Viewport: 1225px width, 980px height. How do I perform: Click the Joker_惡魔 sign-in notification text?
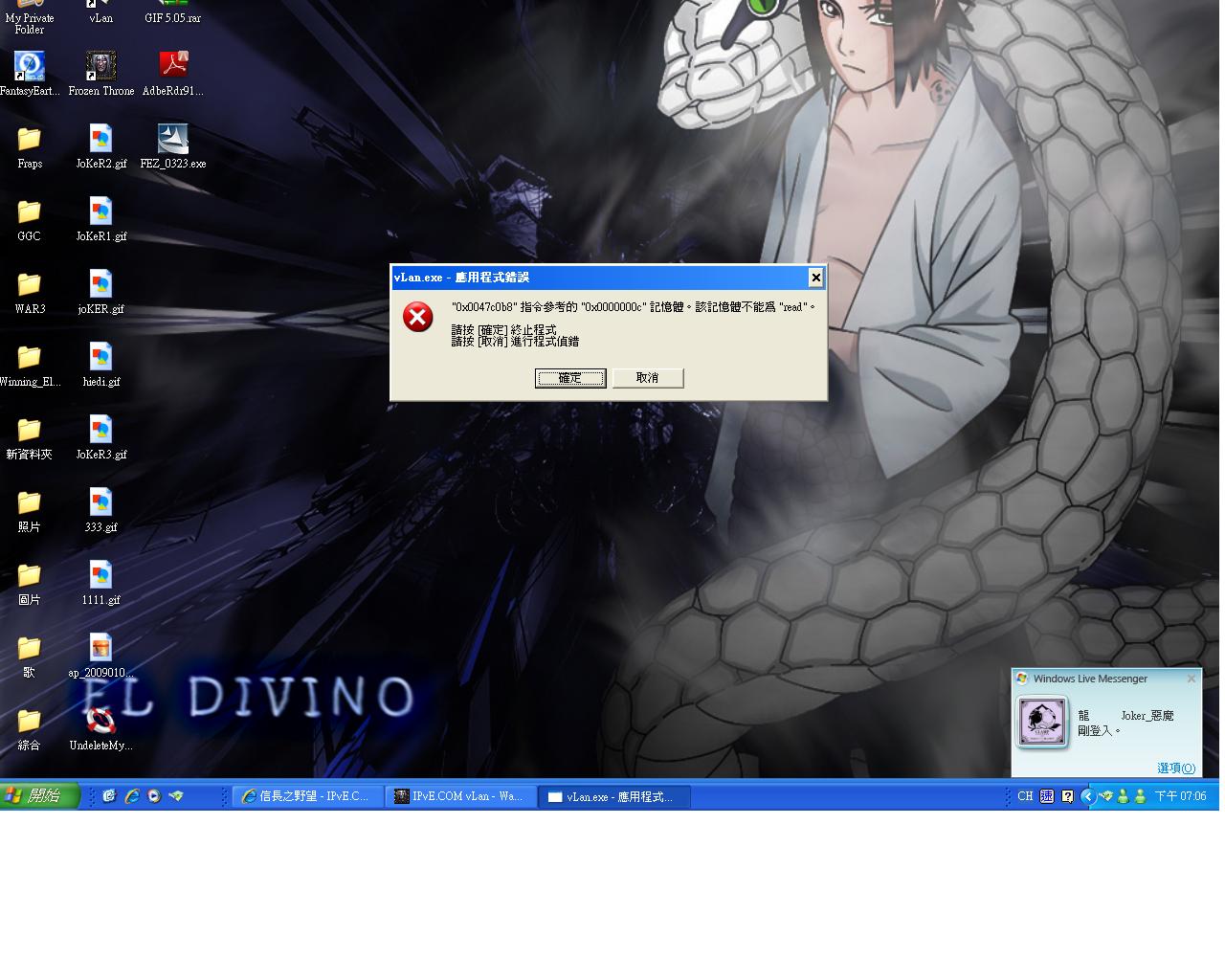point(1125,723)
